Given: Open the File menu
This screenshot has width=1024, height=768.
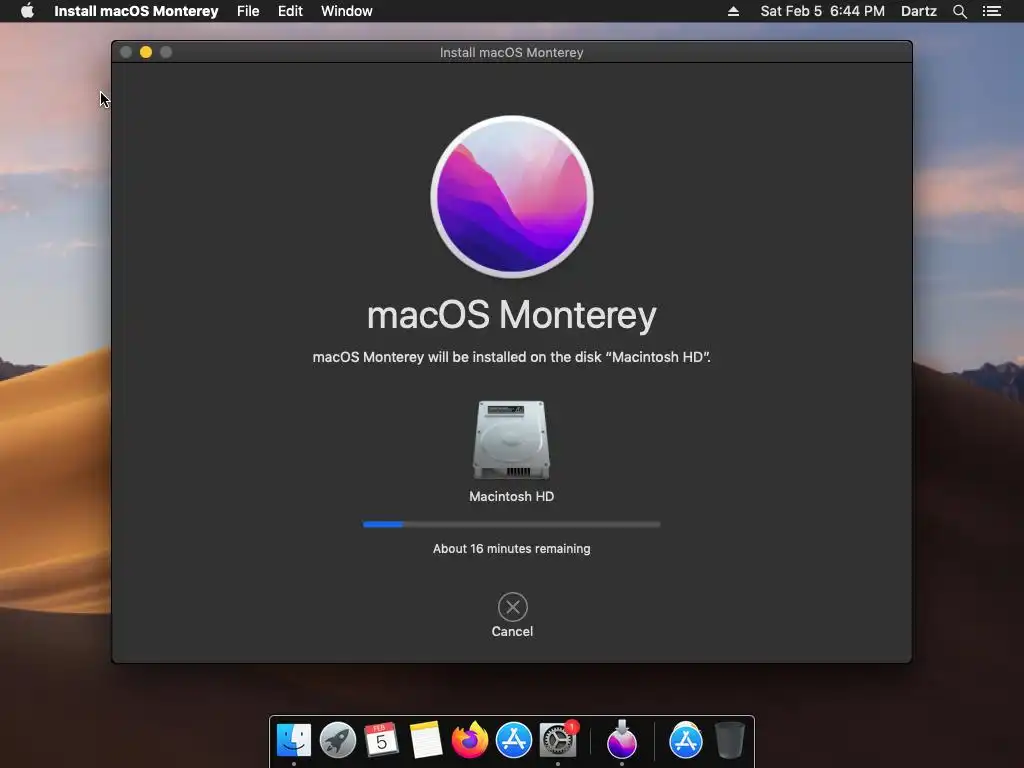Looking at the screenshot, I should pyautogui.click(x=248, y=11).
